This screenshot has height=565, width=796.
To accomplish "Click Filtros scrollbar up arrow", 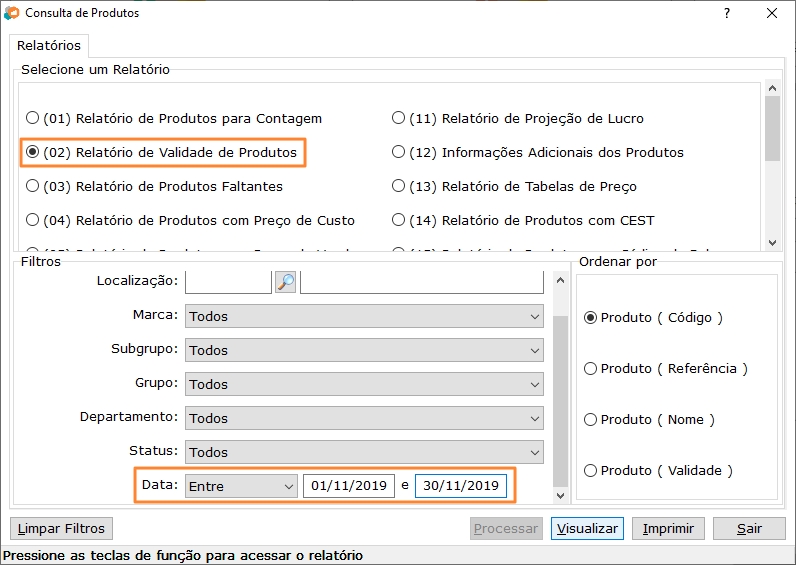I will click(x=560, y=280).
